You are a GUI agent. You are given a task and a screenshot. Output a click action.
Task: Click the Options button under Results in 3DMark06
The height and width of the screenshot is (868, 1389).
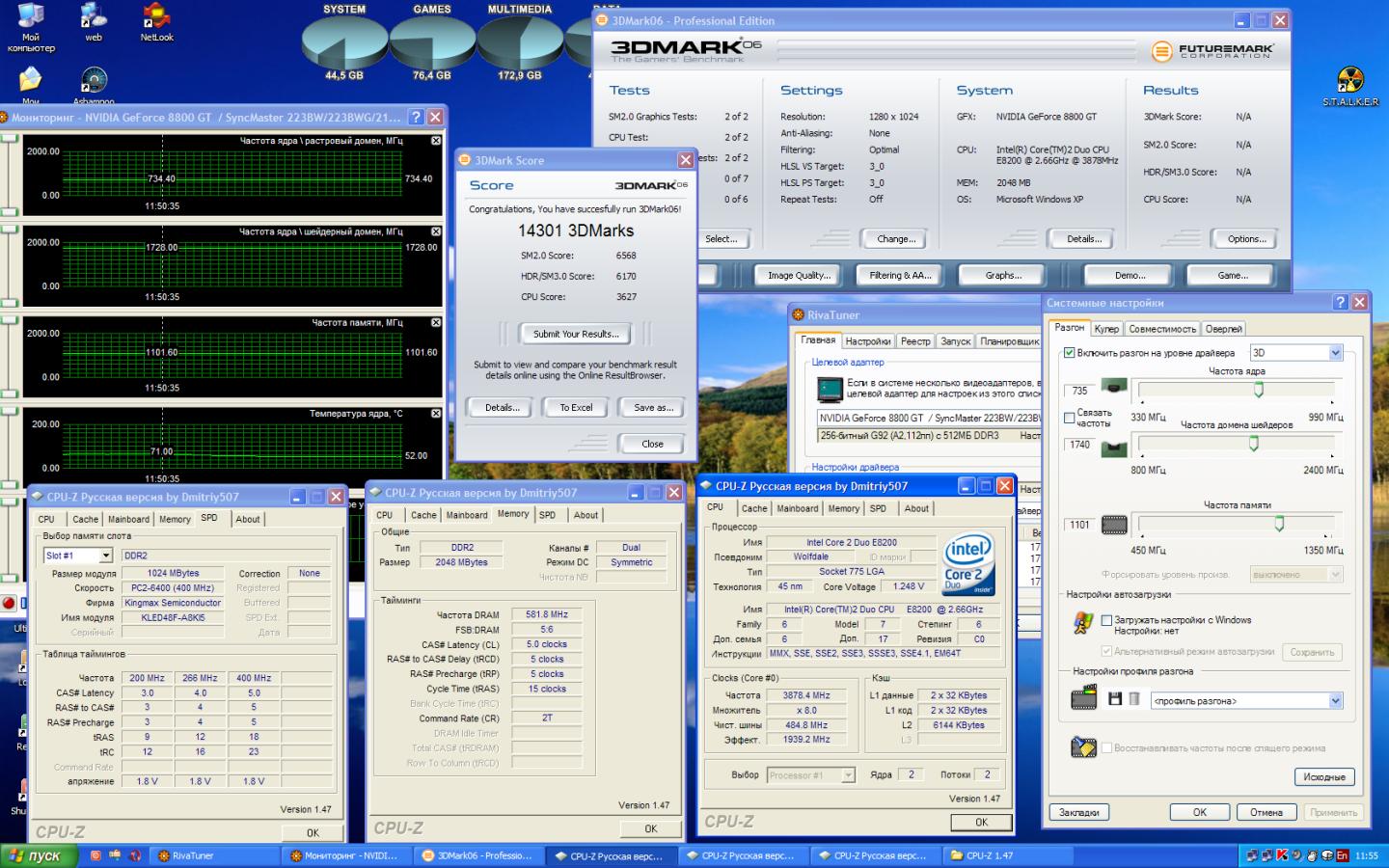[1246, 238]
